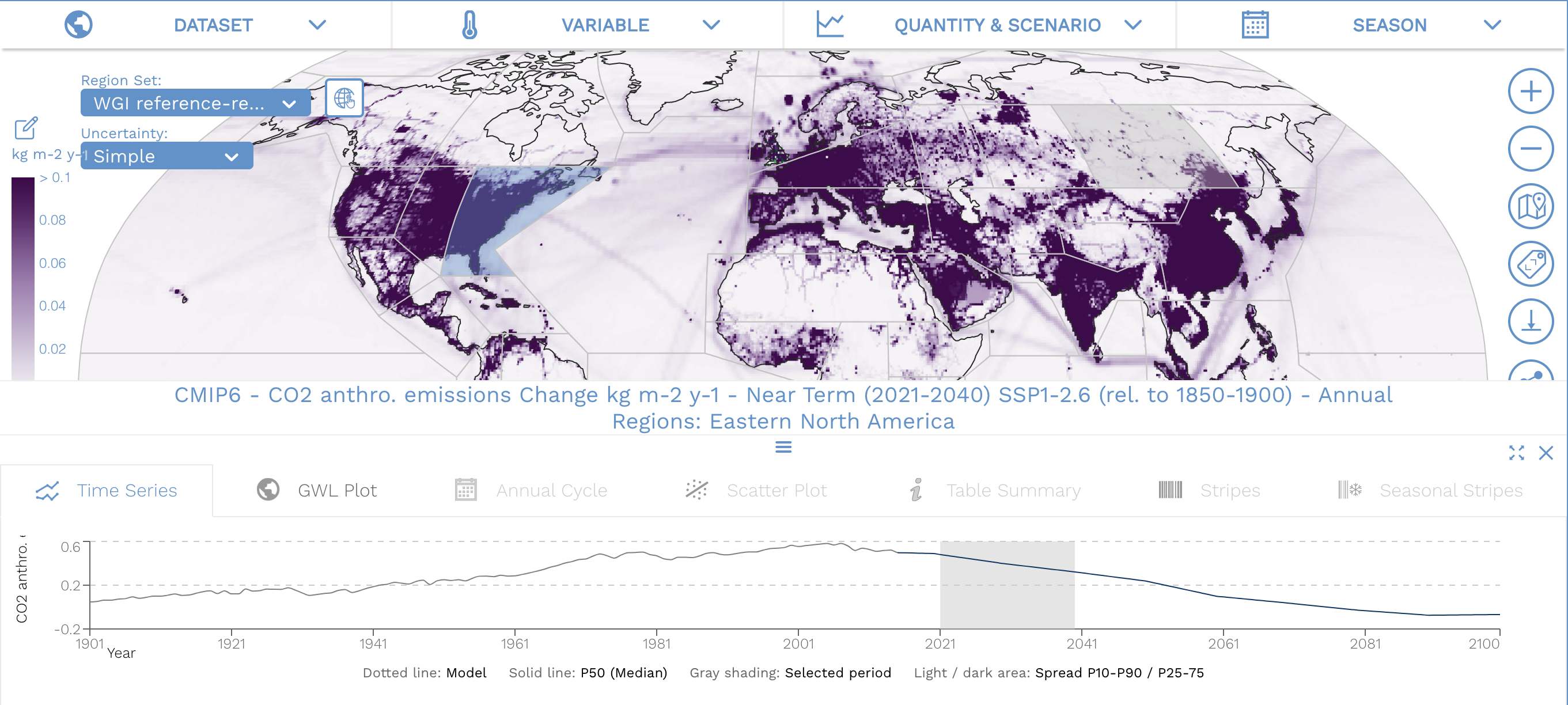Viewport: 1568px width, 705px height.
Task: Expand the SEASON selector
Action: pyautogui.click(x=1389, y=25)
